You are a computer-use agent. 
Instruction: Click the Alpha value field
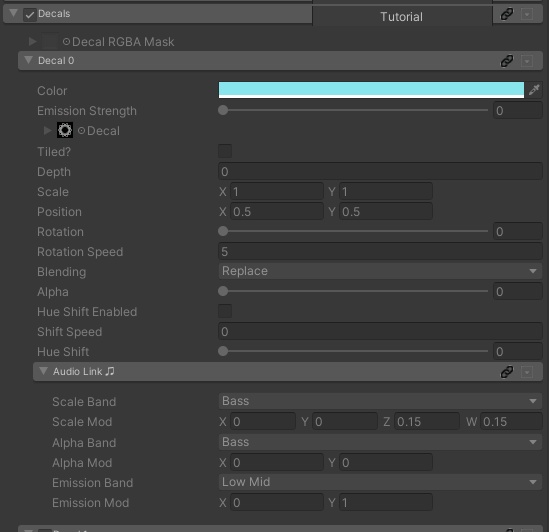pos(518,291)
